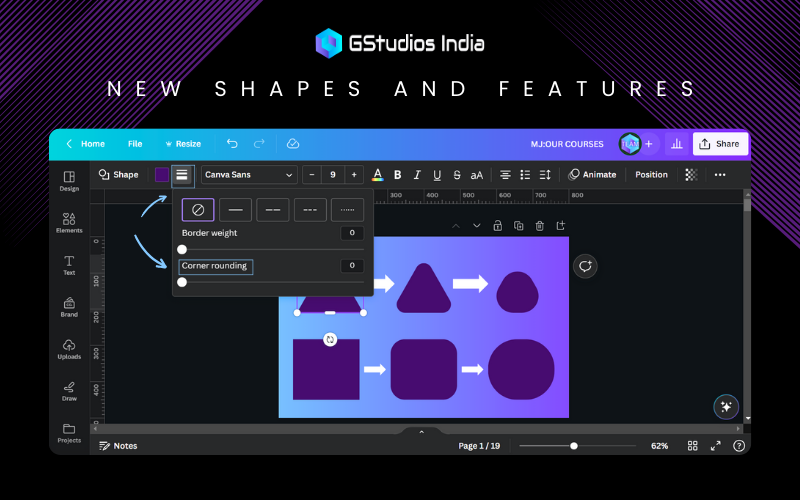
Task: Open the Projects panel
Action: tap(69, 433)
